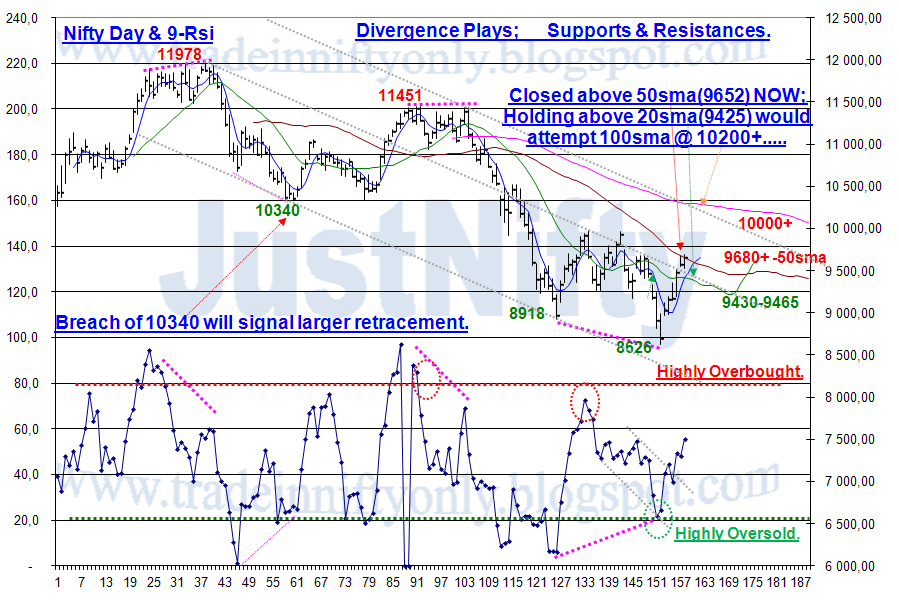Select the 11978 peak label

(179, 54)
